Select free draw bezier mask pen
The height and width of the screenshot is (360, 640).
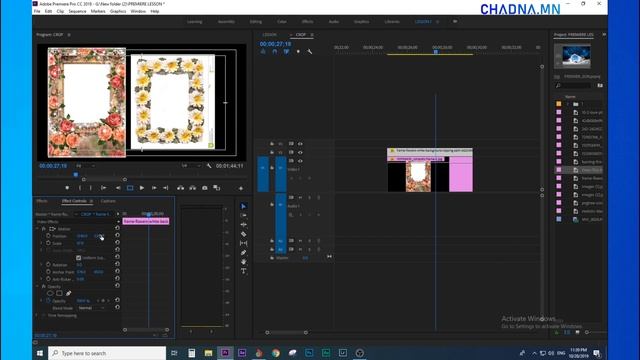(x=69, y=293)
